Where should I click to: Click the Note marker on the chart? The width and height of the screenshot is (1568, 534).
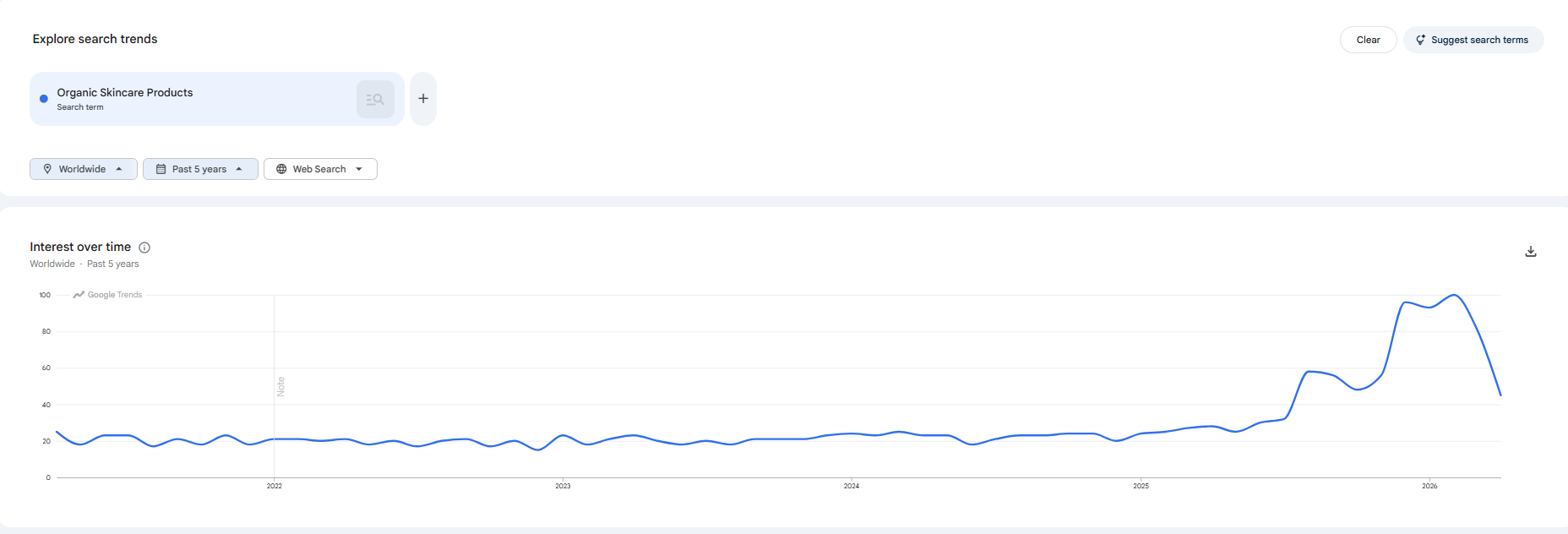[280, 387]
